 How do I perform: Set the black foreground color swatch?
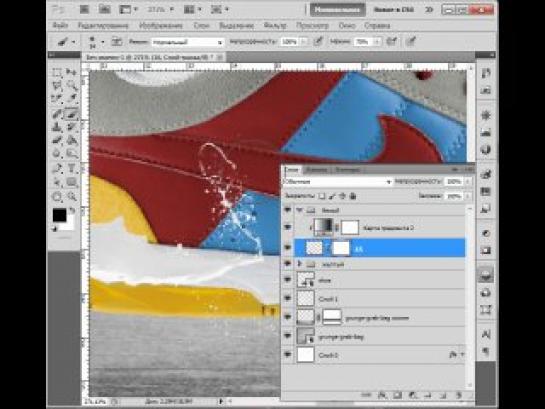(x=59, y=215)
